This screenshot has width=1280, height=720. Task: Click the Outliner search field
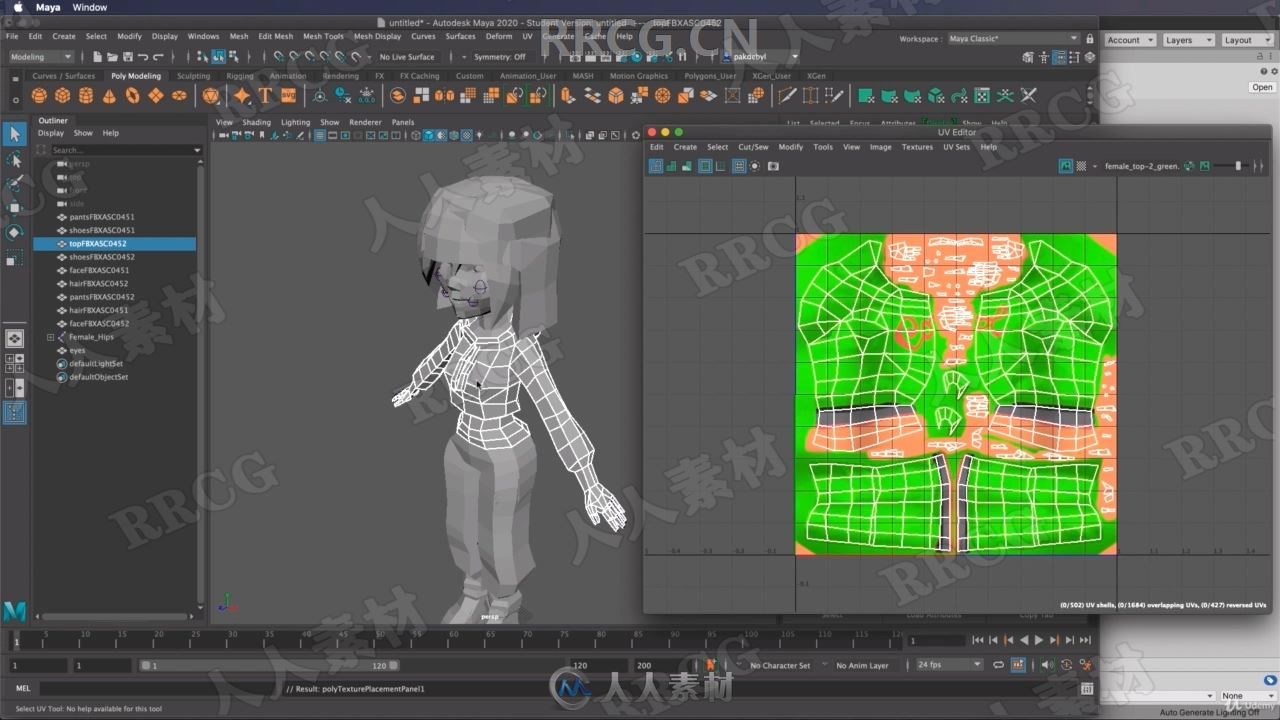120,150
